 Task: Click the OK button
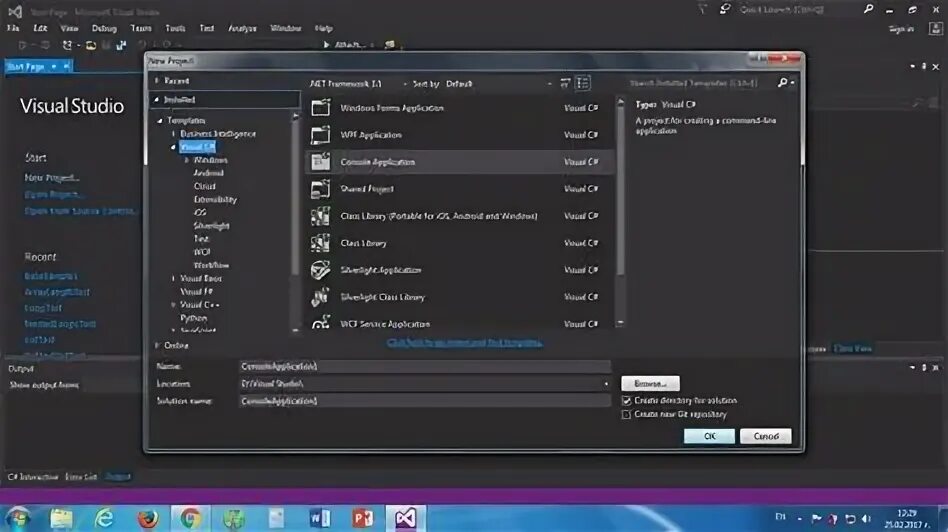pyautogui.click(x=709, y=436)
